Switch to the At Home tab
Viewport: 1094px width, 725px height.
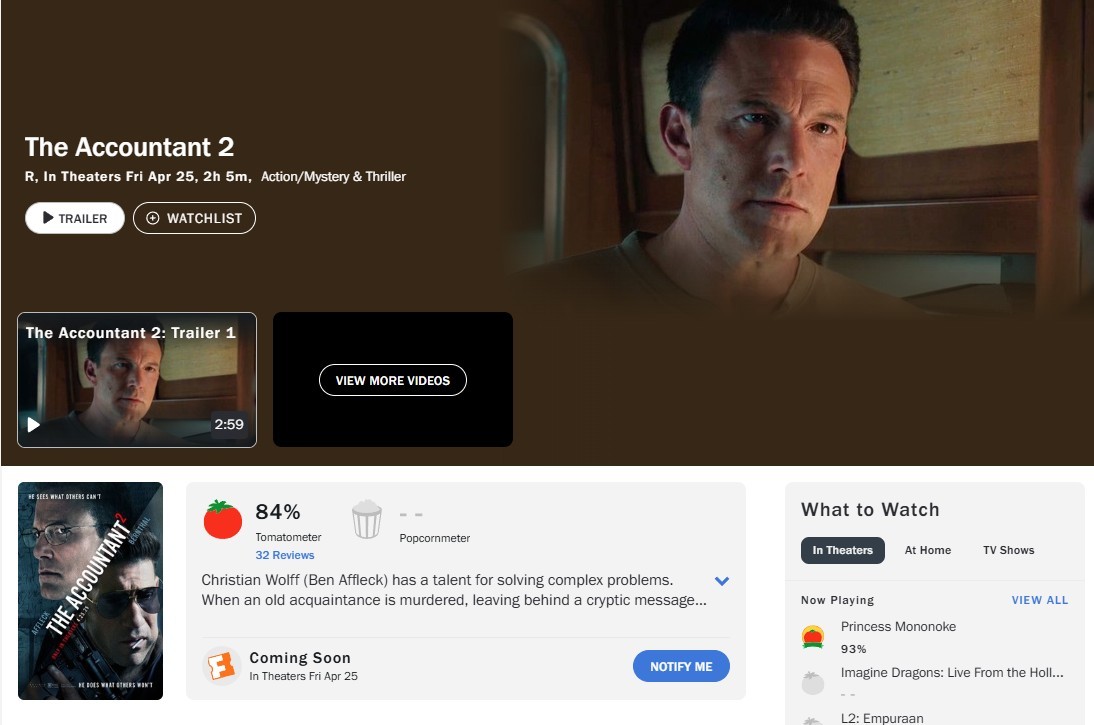927,550
